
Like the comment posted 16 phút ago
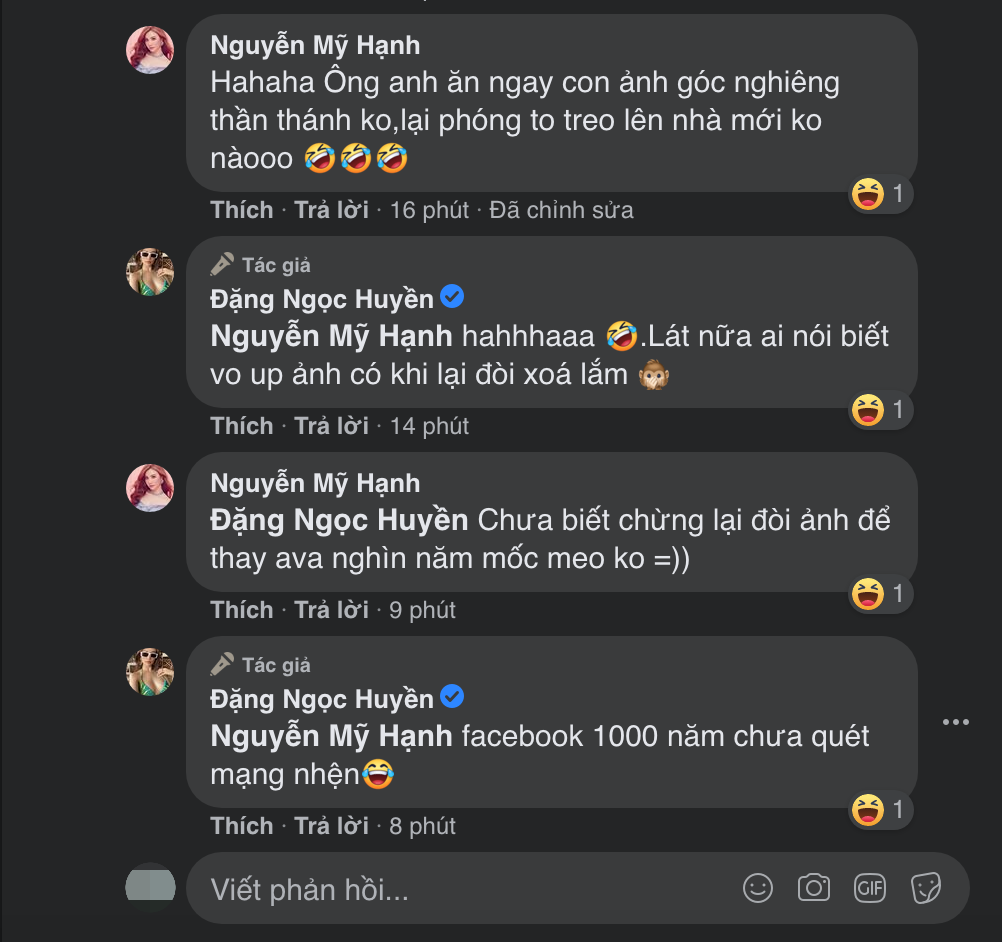242,210
